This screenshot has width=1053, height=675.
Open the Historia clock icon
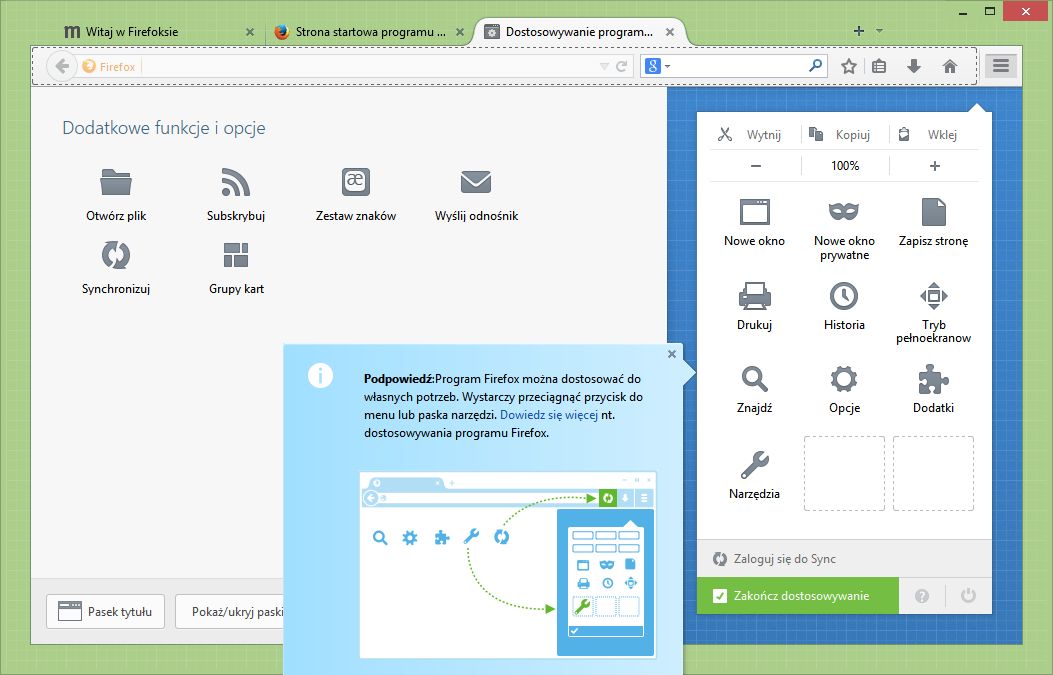click(x=844, y=296)
